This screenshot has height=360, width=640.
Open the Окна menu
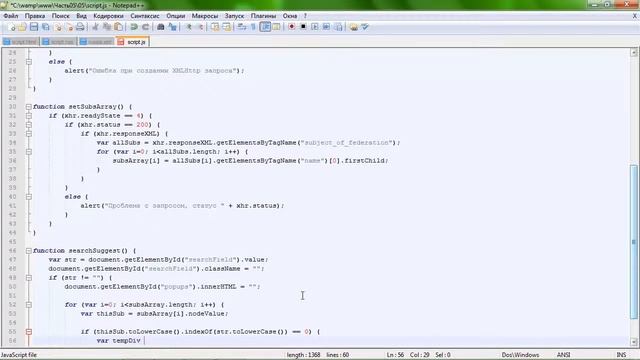pos(290,16)
